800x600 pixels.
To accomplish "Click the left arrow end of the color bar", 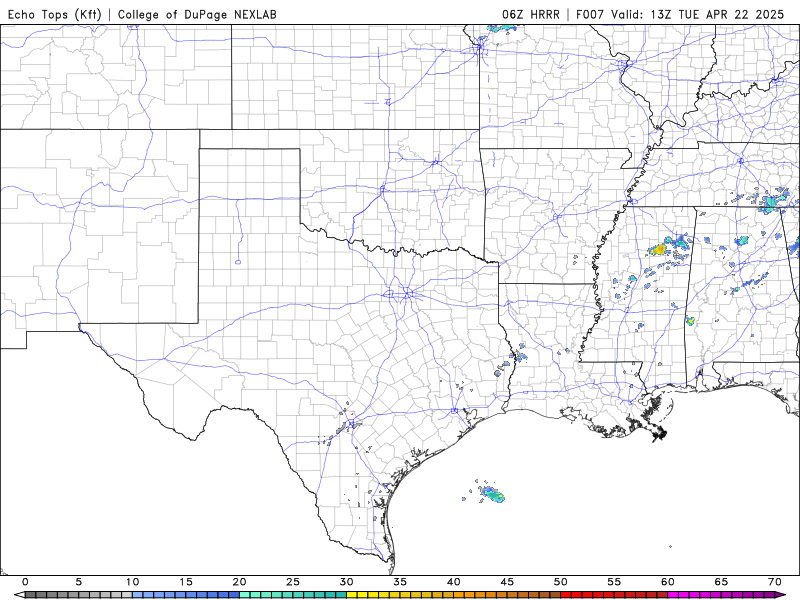I will tap(18, 595).
